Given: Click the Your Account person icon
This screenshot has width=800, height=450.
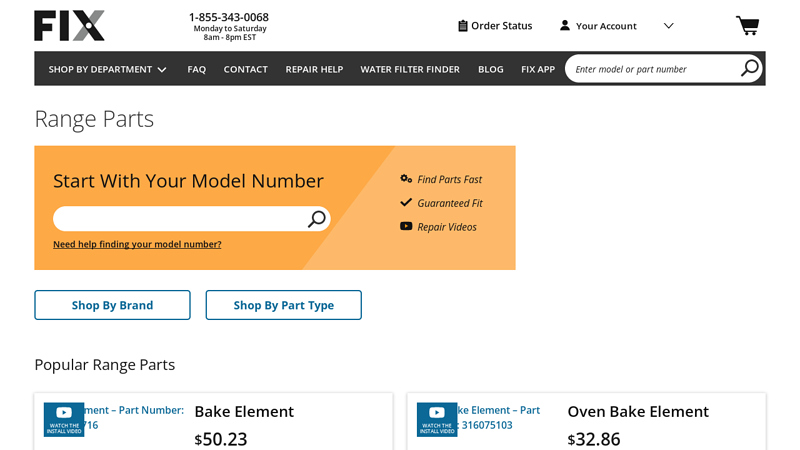Looking at the screenshot, I should point(565,26).
